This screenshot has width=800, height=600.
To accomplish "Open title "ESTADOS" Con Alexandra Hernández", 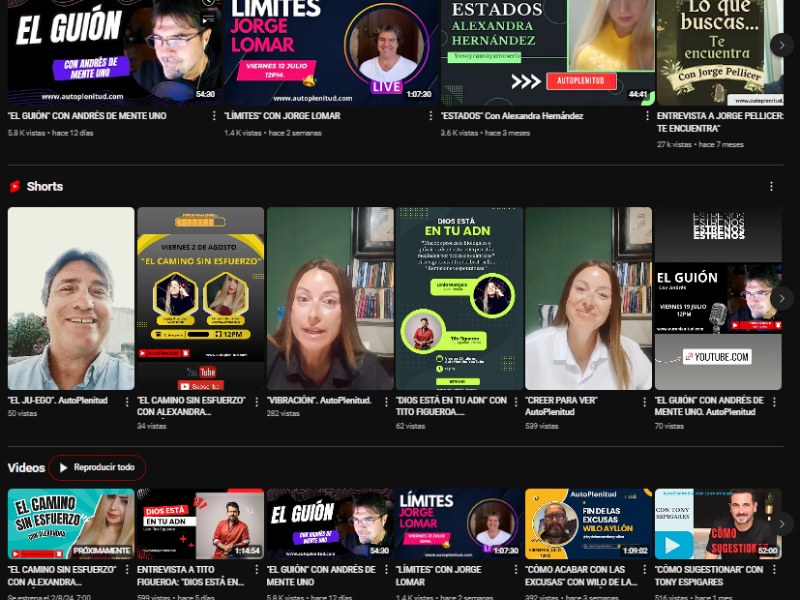I will [512, 116].
